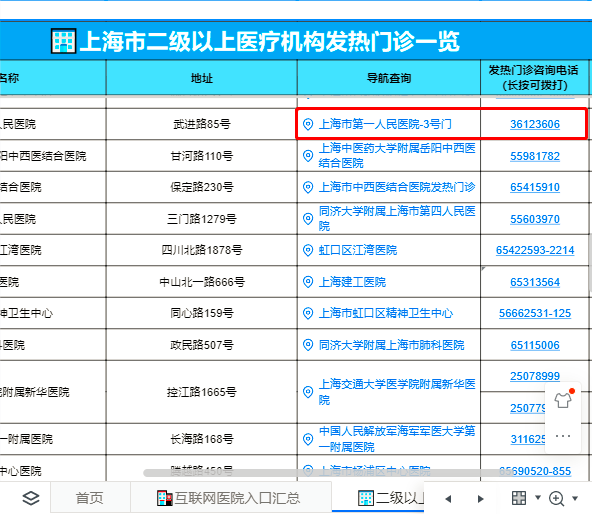
Task: Click the grid view mode icon
Action: coord(519,498)
